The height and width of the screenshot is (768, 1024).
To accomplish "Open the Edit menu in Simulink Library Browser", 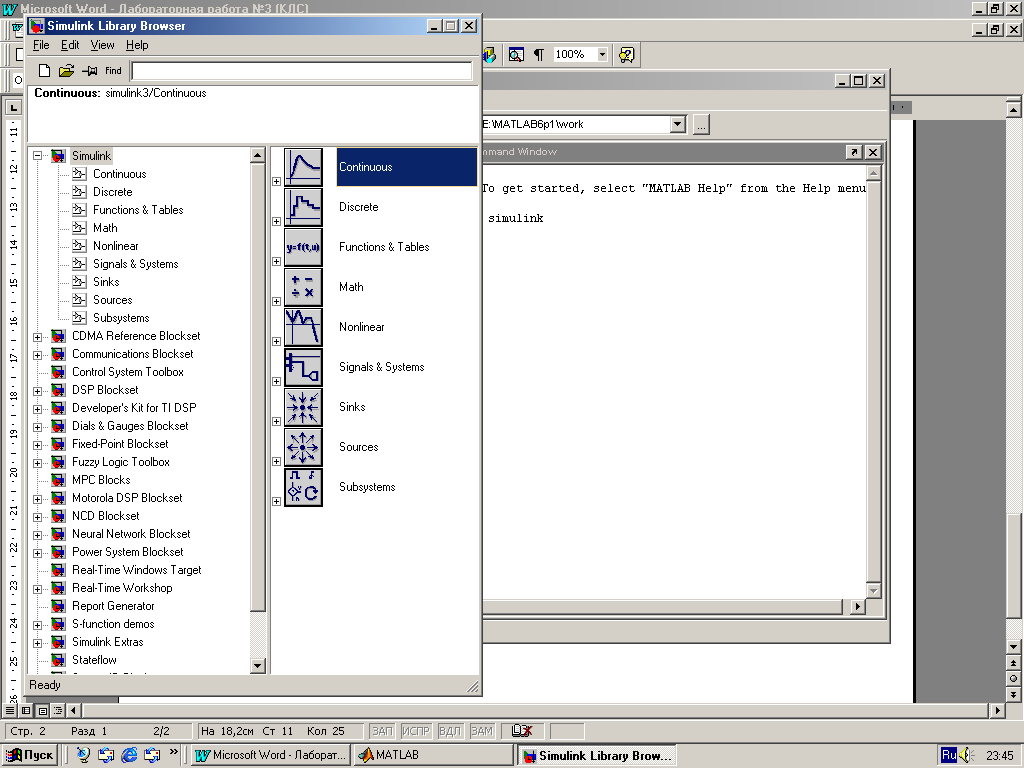I will click(70, 45).
